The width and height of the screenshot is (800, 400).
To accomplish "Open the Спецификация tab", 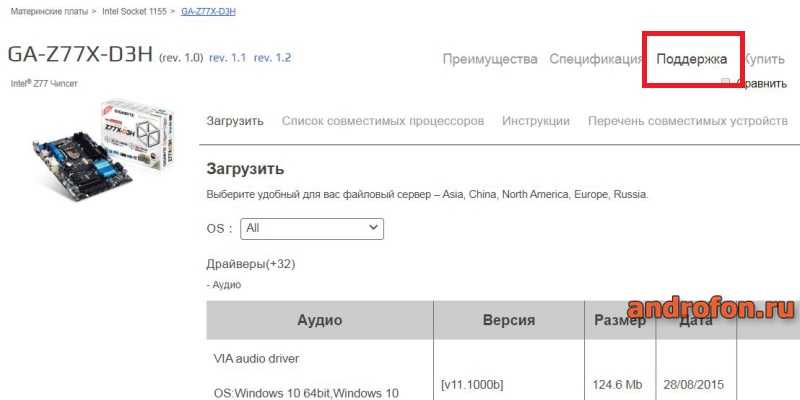I will click(595, 59).
